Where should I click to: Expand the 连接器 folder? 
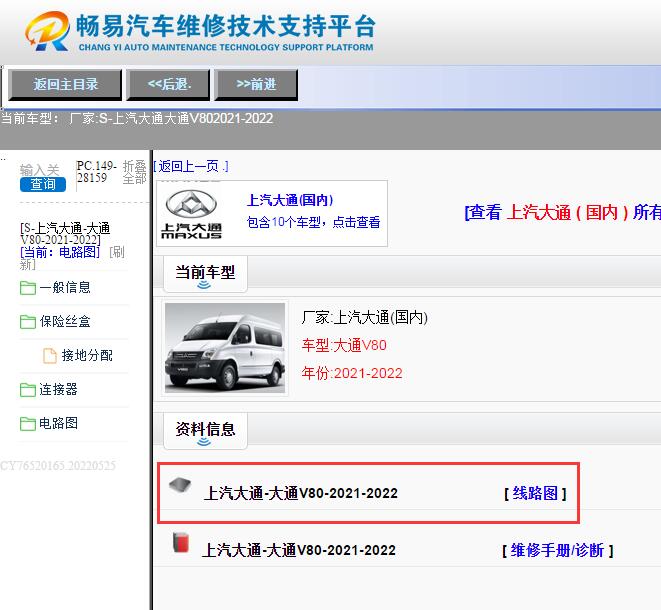59,389
